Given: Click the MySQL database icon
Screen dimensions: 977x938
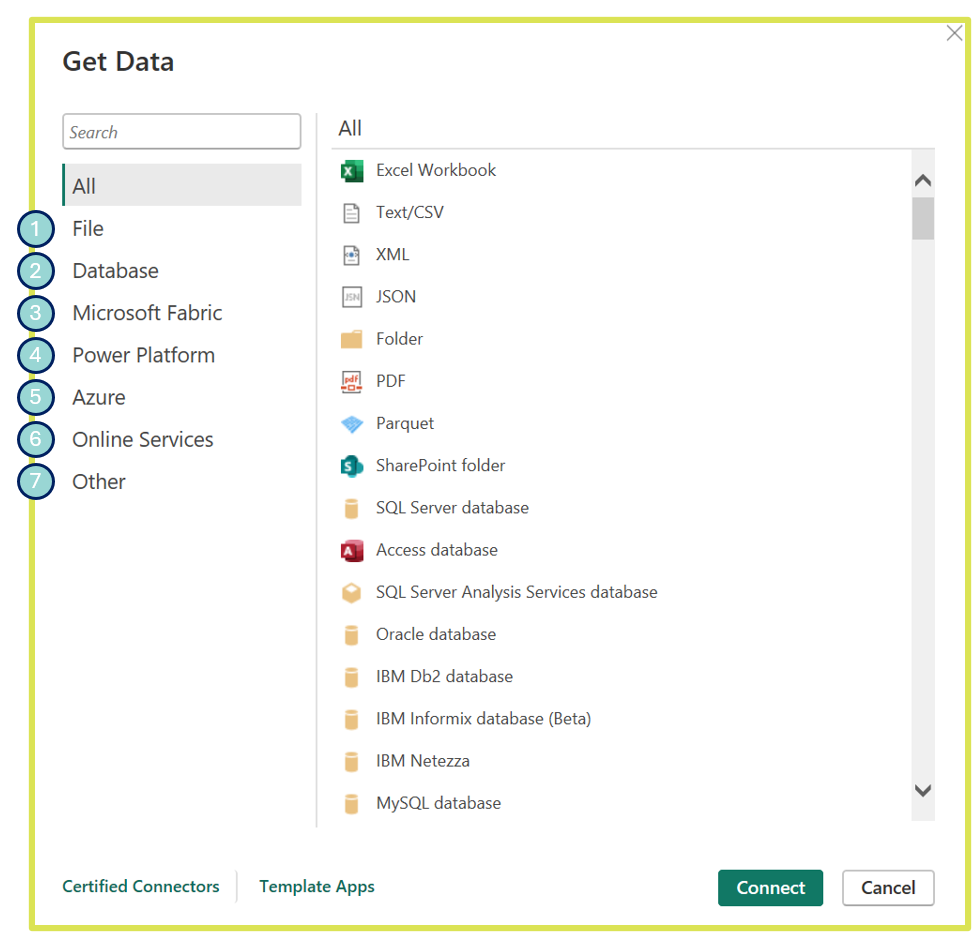Looking at the screenshot, I should click(351, 804).
